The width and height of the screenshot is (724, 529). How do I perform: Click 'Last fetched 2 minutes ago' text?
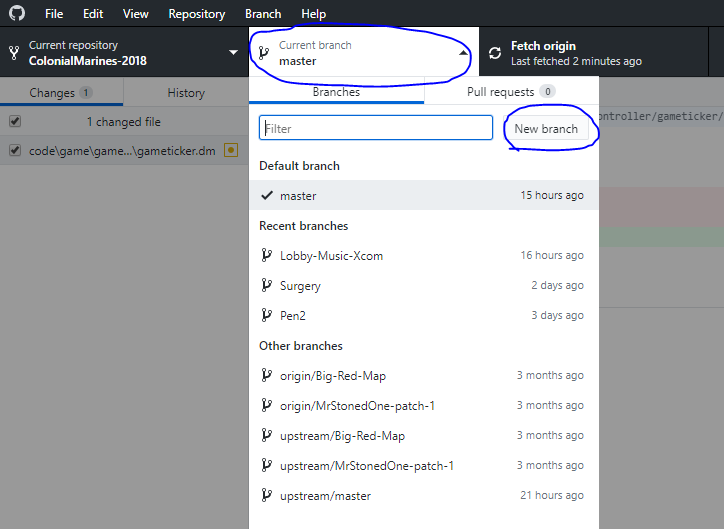pyautogui.click(x=576, y=61)
